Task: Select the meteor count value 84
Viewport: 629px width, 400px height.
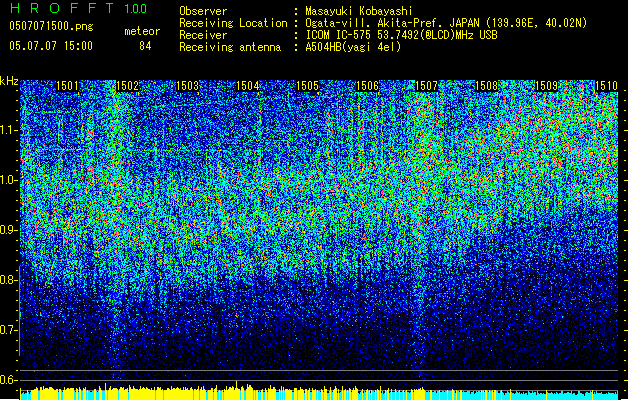Action: pyautogui.click(x=145, y=46)
